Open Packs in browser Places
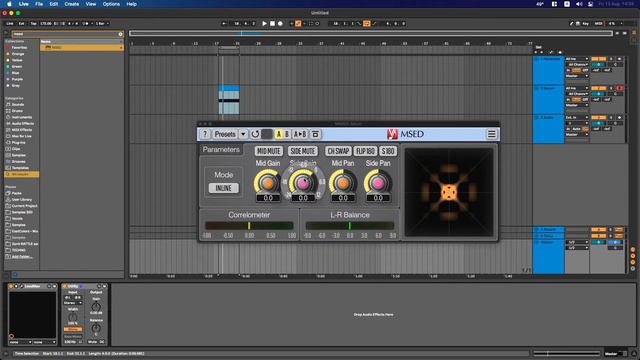 point(17,193)
